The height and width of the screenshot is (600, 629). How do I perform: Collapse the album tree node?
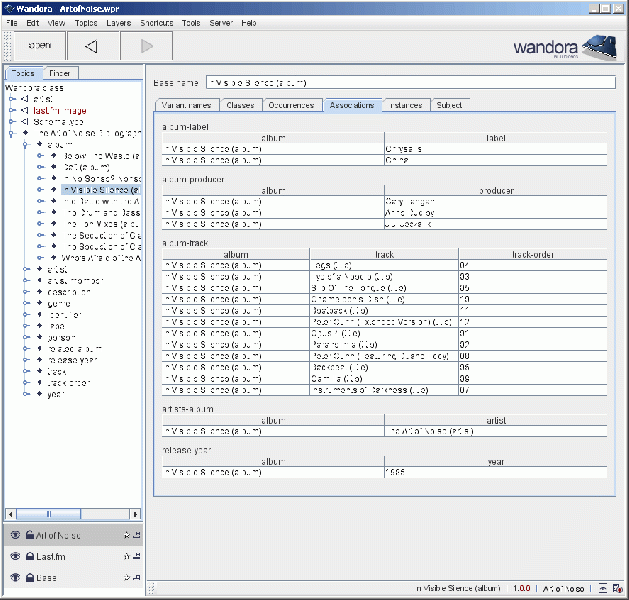click(x=26, y=144)
